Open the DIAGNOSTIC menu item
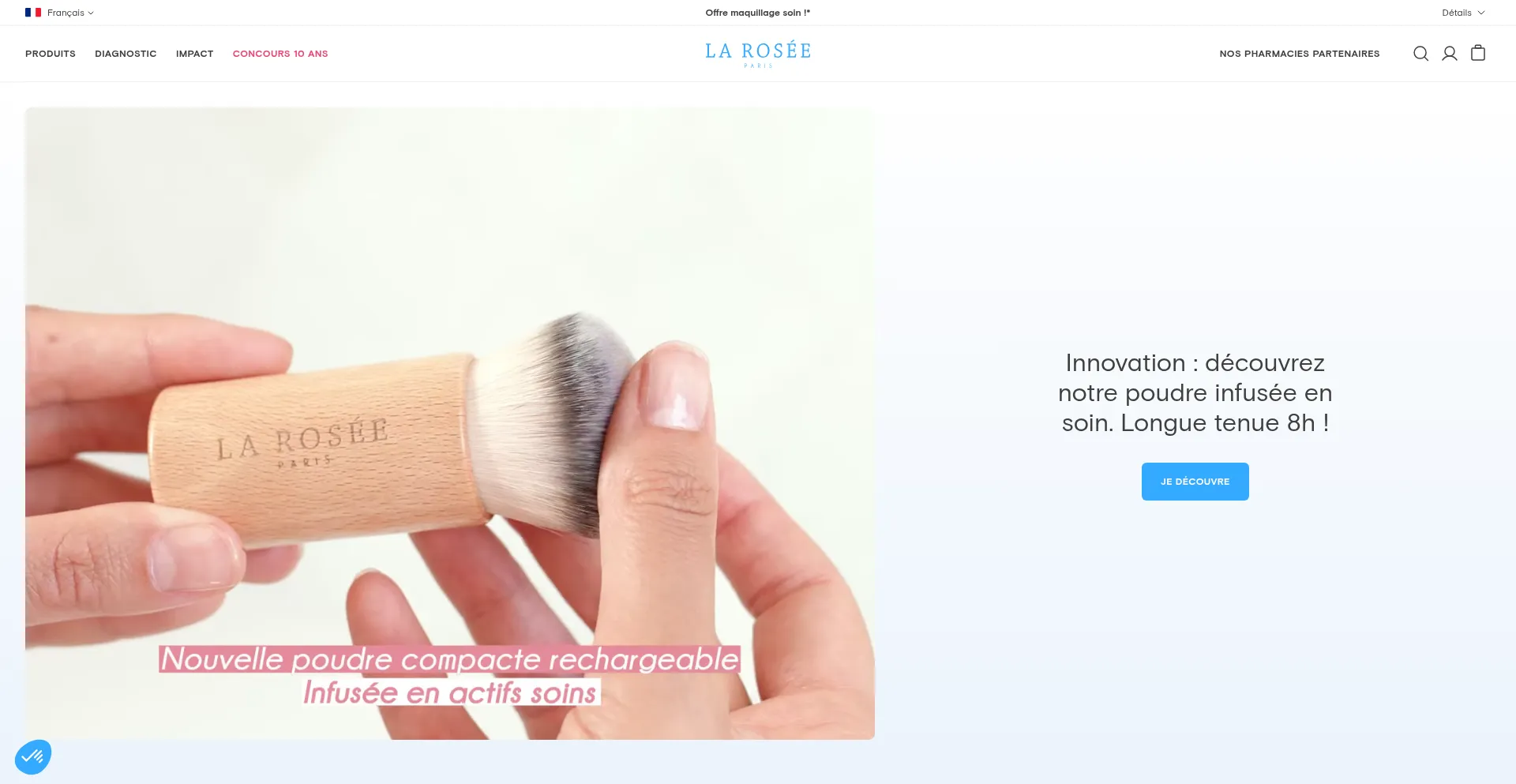 [x=126, y=54]
